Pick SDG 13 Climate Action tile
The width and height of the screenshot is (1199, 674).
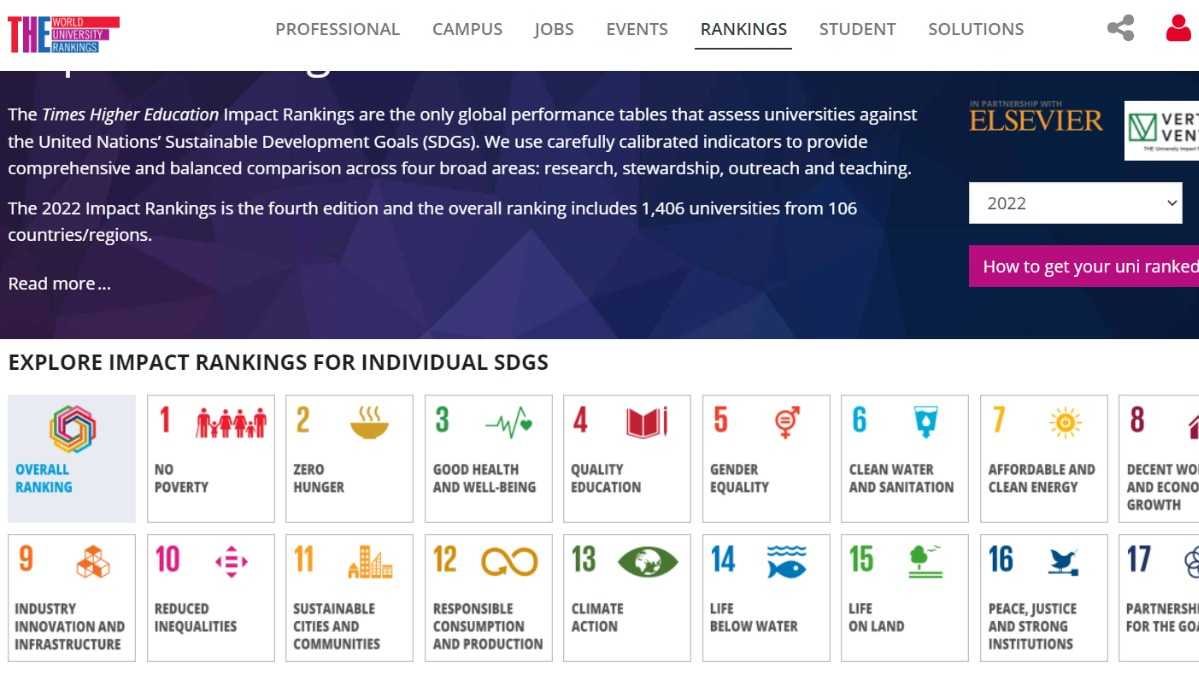[x=627, y=597]
